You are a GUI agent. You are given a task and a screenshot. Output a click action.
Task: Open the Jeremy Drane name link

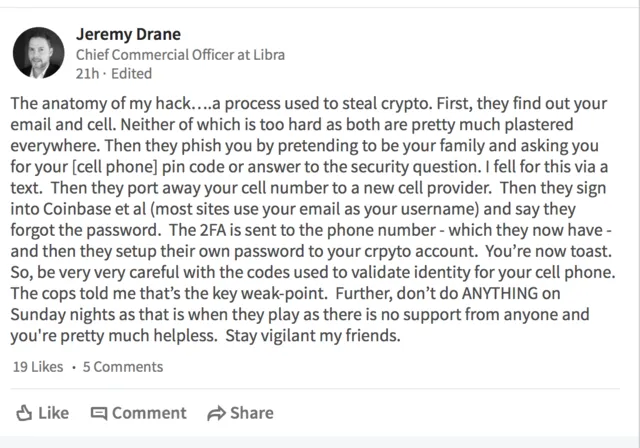pyautogui.click(x=128, y=34)
